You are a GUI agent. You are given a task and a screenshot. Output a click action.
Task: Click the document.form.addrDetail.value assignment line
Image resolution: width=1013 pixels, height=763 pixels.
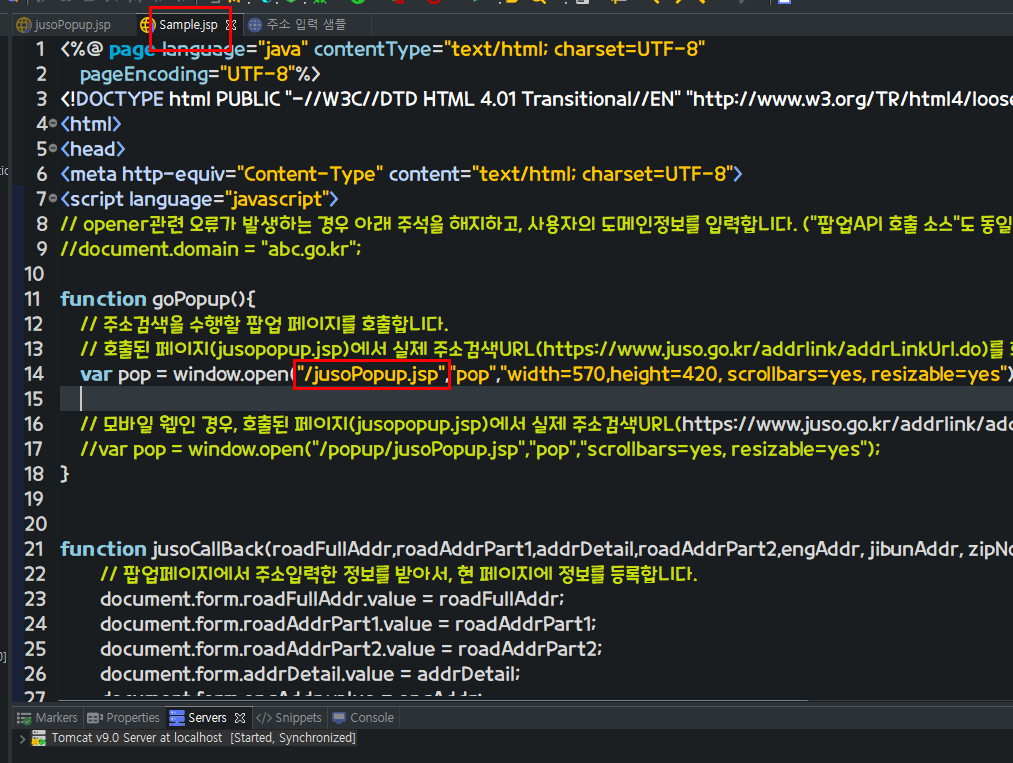point(310,674)
